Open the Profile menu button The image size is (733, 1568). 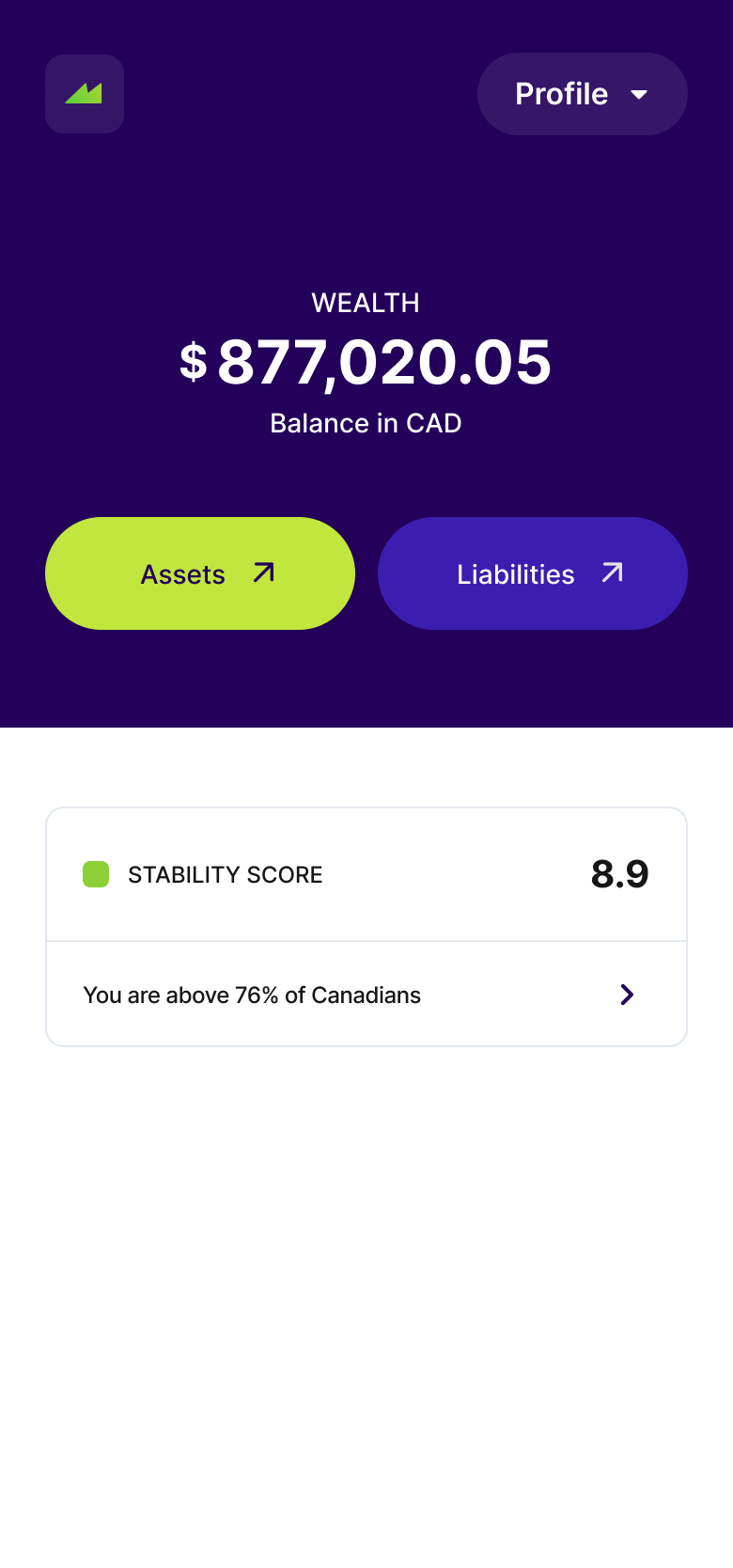(x=582, y=94)
